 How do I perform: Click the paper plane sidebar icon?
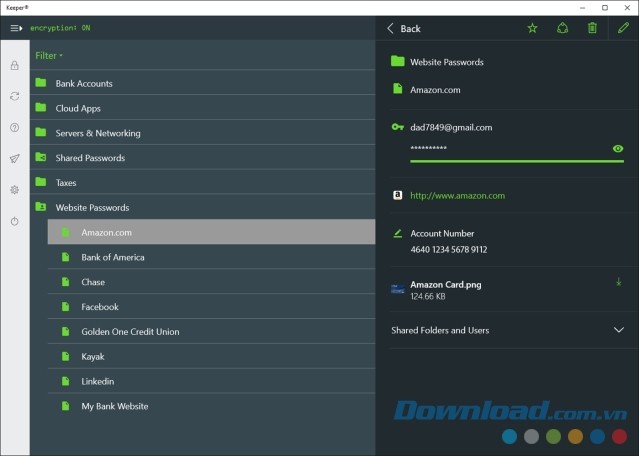coord(14,158)
